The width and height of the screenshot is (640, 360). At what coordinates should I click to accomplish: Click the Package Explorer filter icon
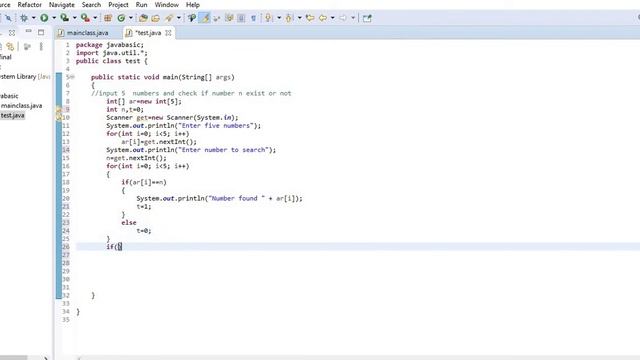(27, 47)
